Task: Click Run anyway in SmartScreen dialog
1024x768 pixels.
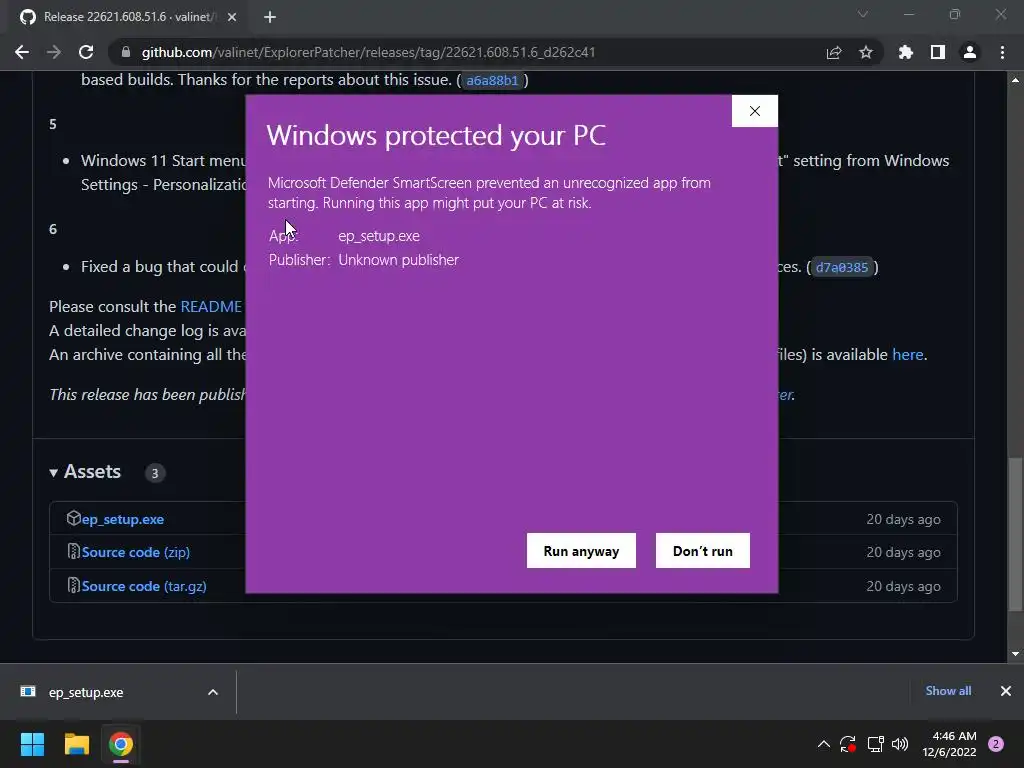Action: 581,551
